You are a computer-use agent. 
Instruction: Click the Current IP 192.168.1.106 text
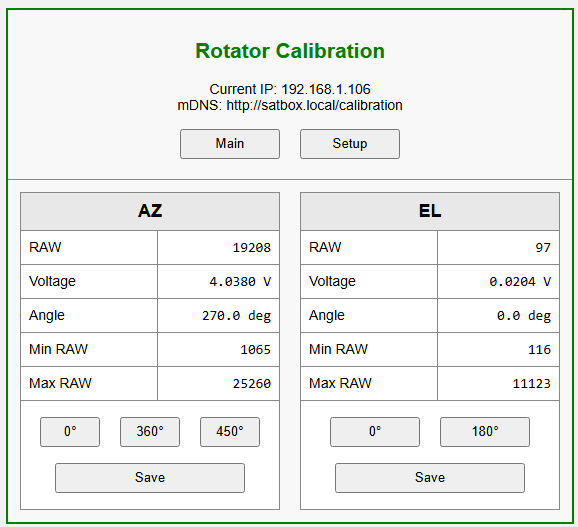point(290,89)
